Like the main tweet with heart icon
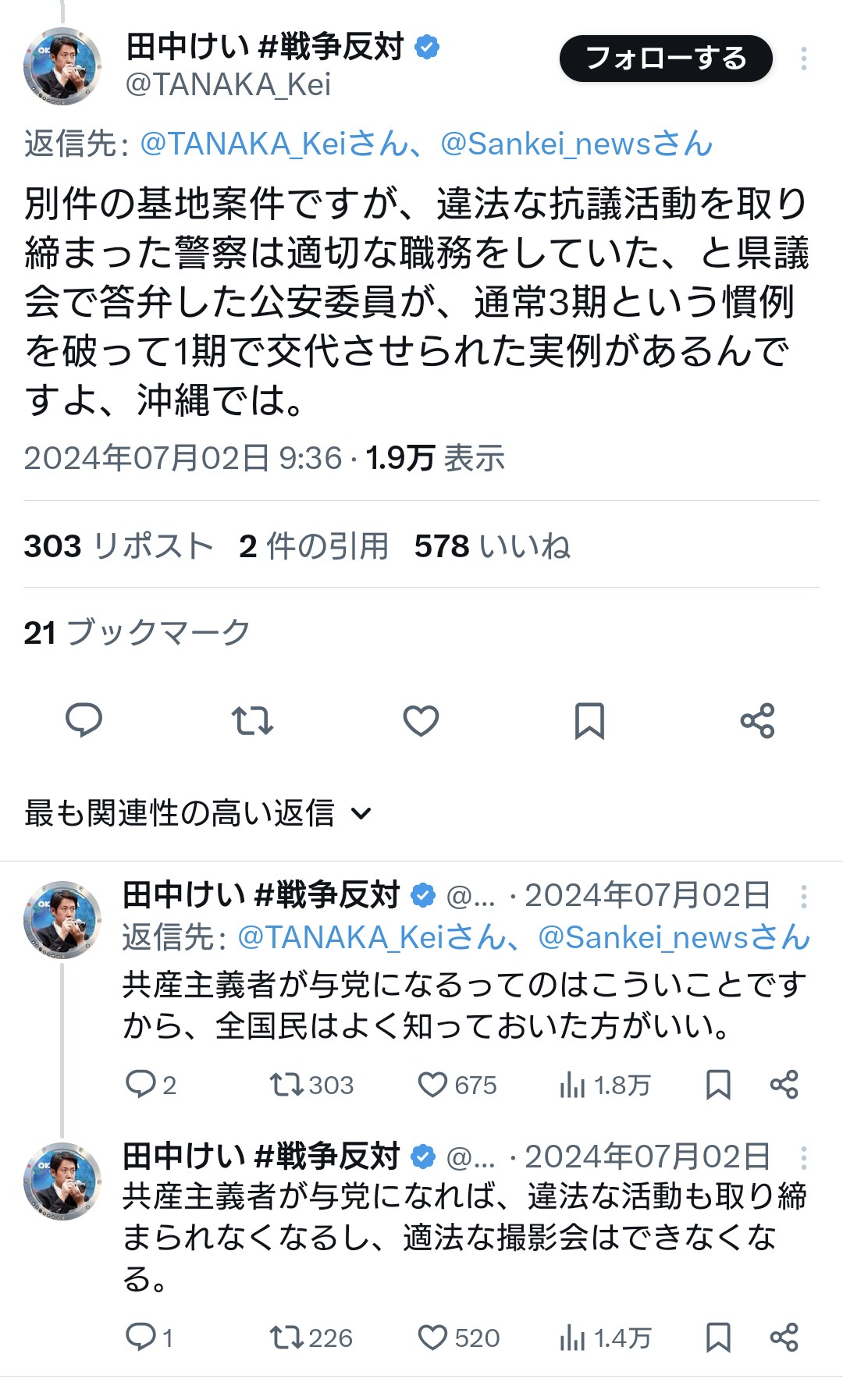This screenshot has height=1400, width=843. [421, 720]
